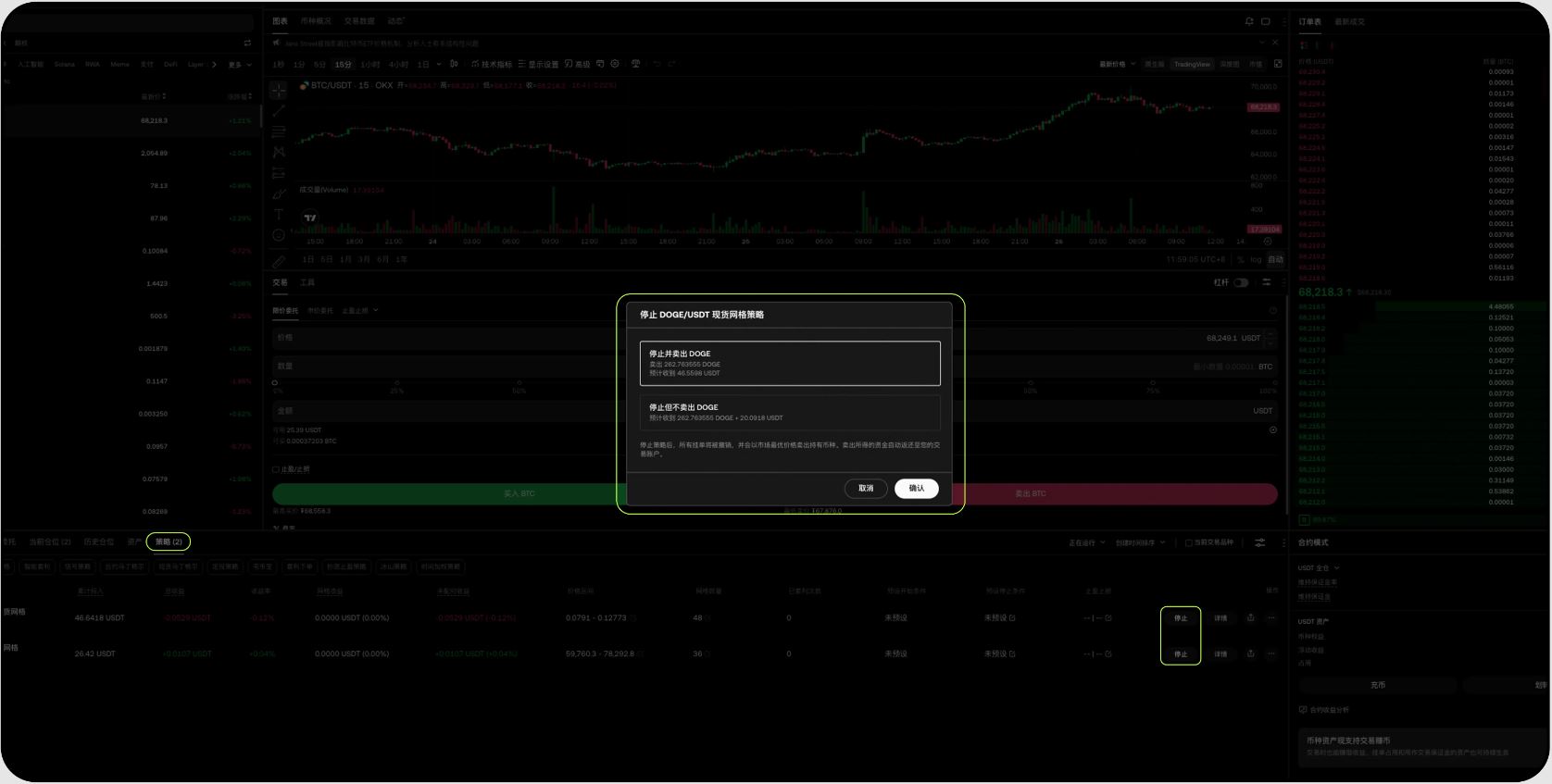1552x784 pixels.
Task: Open the 工具 tab in trade panel
Action: click(307, 282)
